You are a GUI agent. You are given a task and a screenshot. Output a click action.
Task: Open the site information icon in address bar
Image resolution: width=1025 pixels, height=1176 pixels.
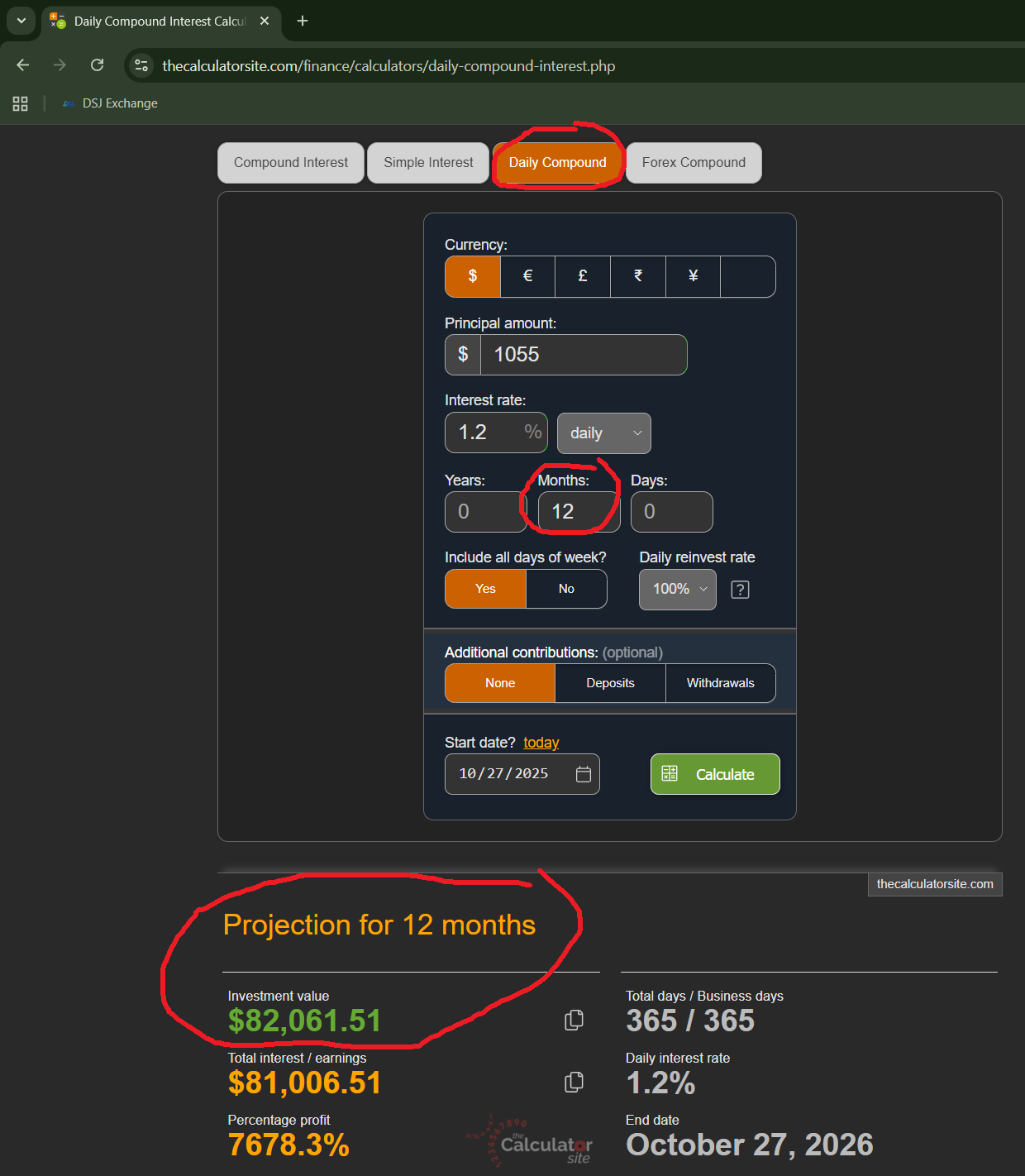coord(141,65)
